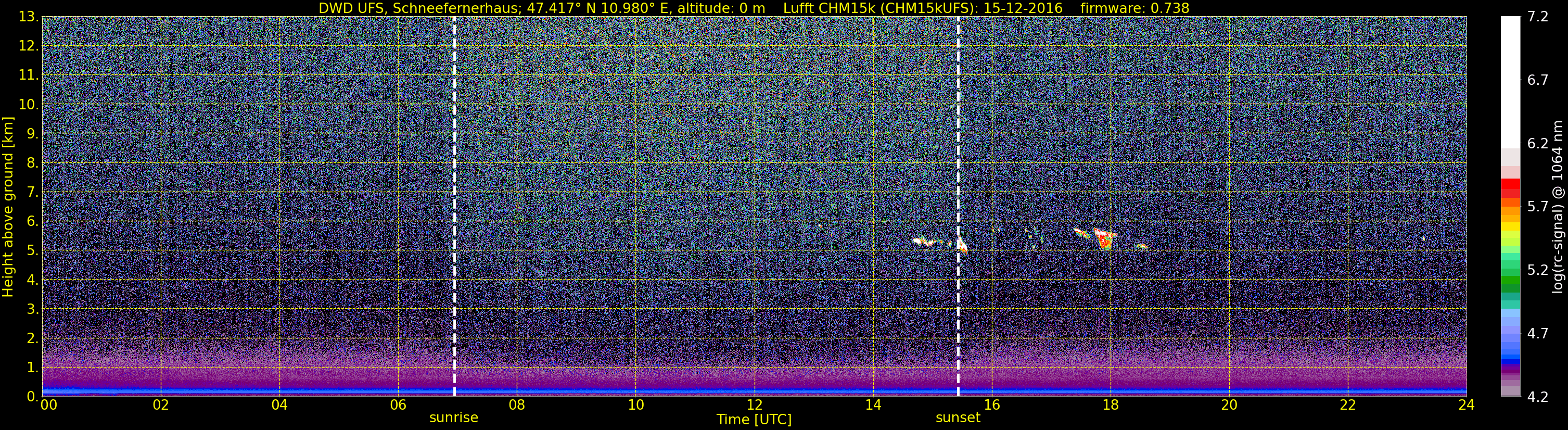The image size is (1568, 430).
Task: Click the 9 km height tick label
Action: point(32,134)
